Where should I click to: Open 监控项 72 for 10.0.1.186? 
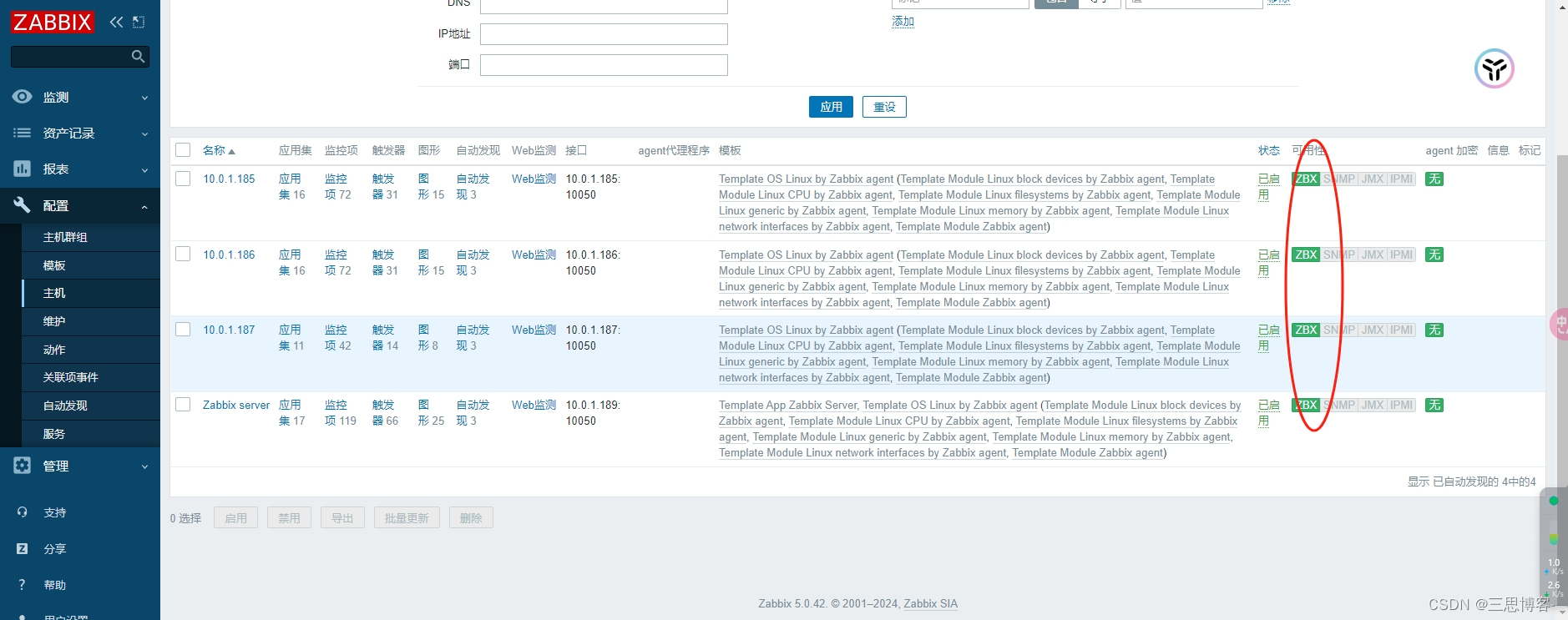pyautogui.click(x=337, y=262)
